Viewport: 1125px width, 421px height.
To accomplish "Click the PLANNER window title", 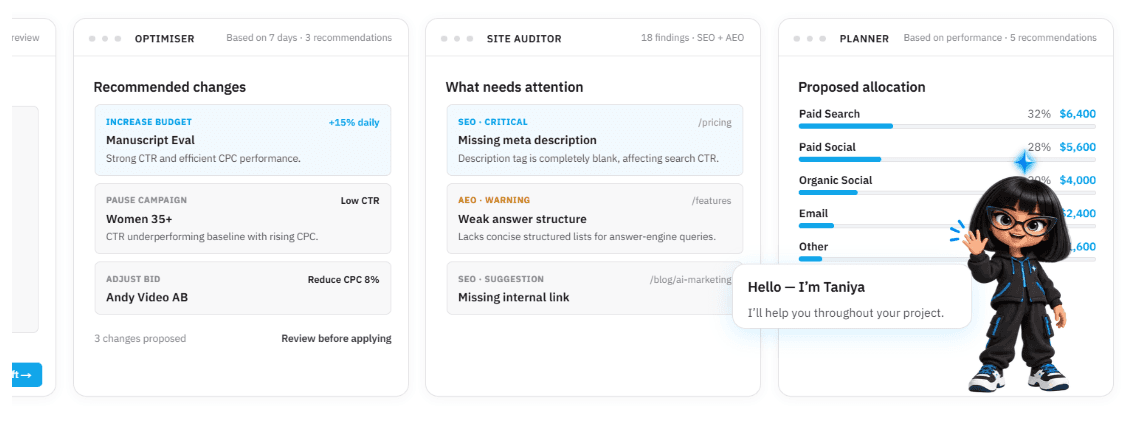I will [864, 39].
